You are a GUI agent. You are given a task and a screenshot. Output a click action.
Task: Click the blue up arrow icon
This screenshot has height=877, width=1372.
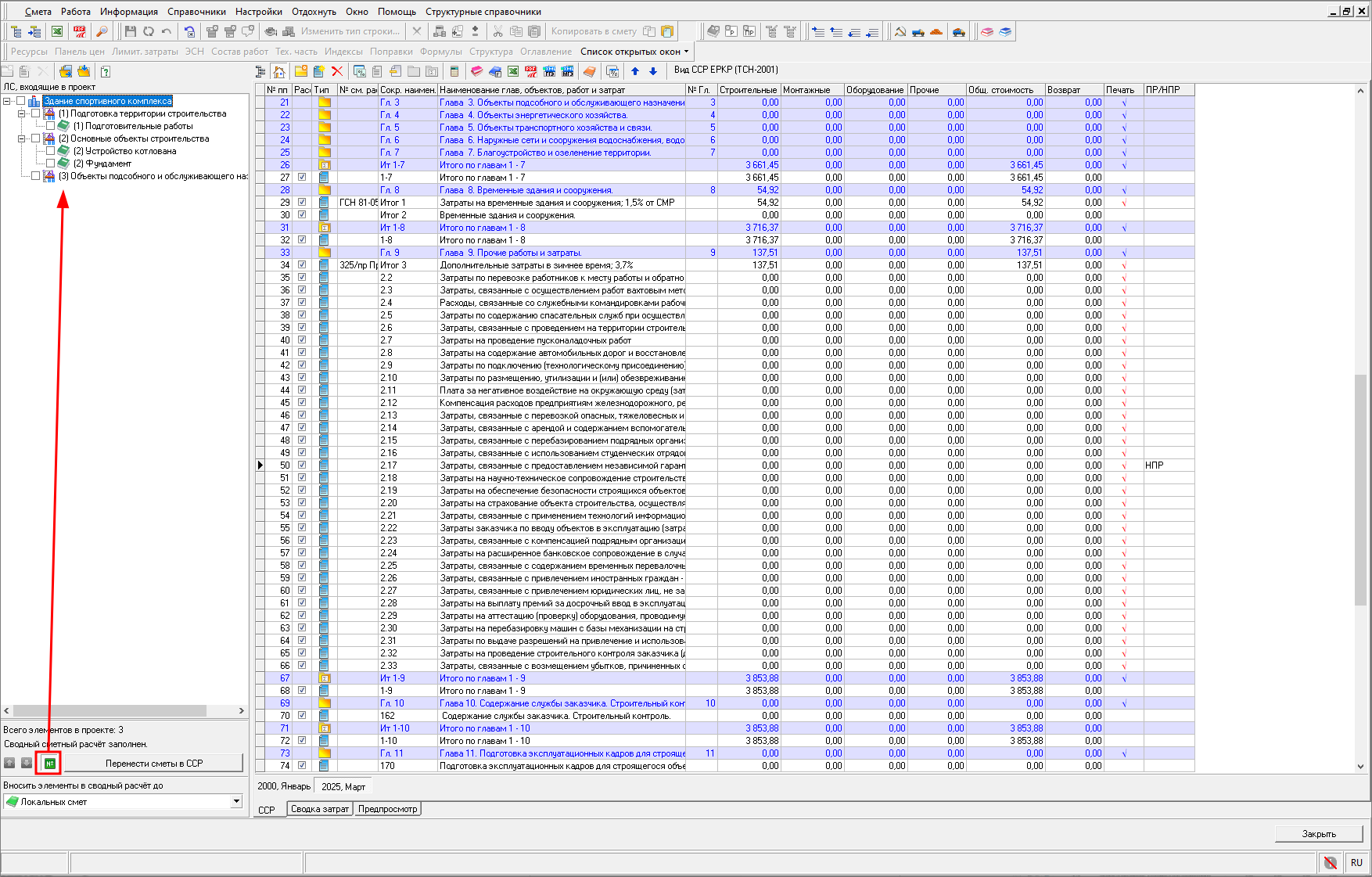(x=635, y=71)
